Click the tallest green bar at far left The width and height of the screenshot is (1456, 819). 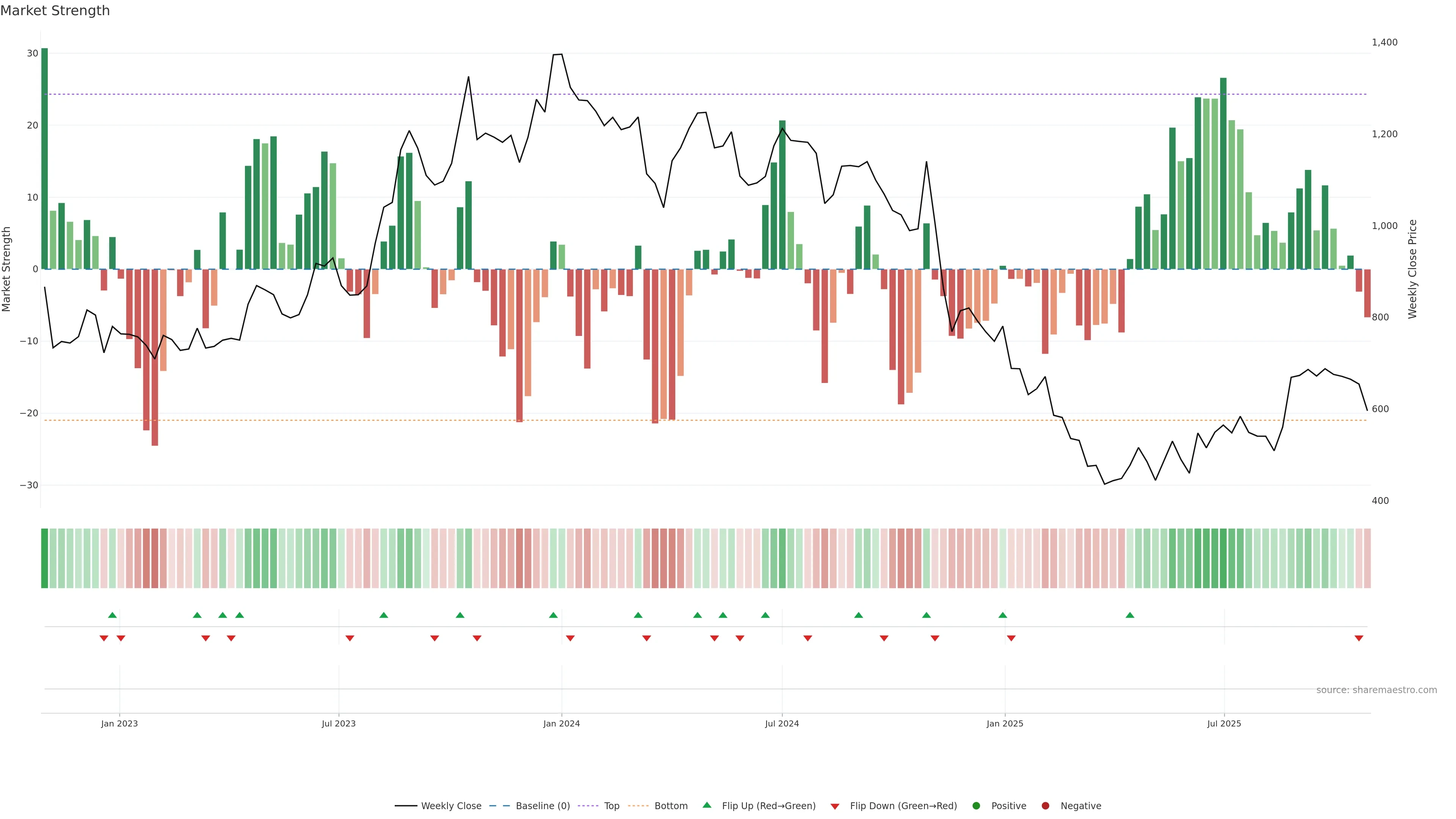pyautogui.click(x=45, y=158)
